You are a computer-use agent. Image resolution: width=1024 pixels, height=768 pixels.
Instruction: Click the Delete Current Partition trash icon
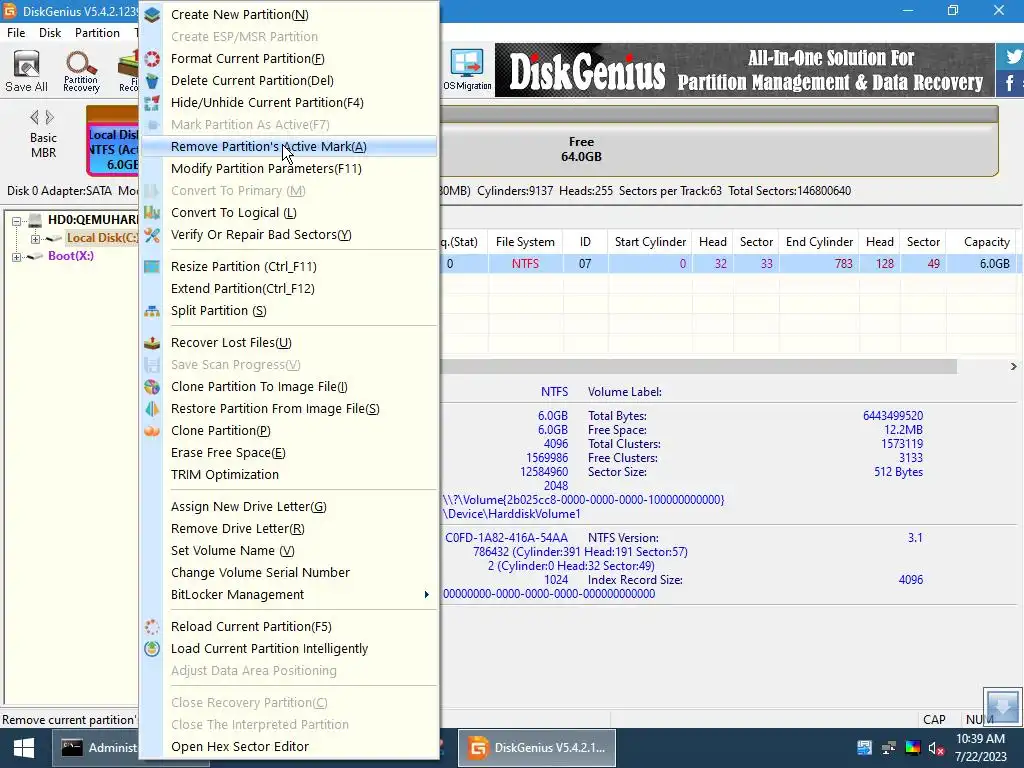[x=152, y=81]
